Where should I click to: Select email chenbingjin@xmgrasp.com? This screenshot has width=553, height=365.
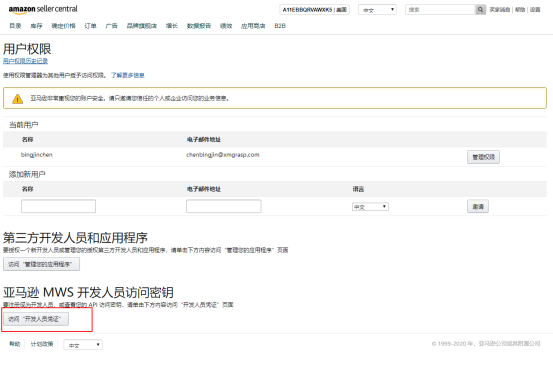[223, 154]
